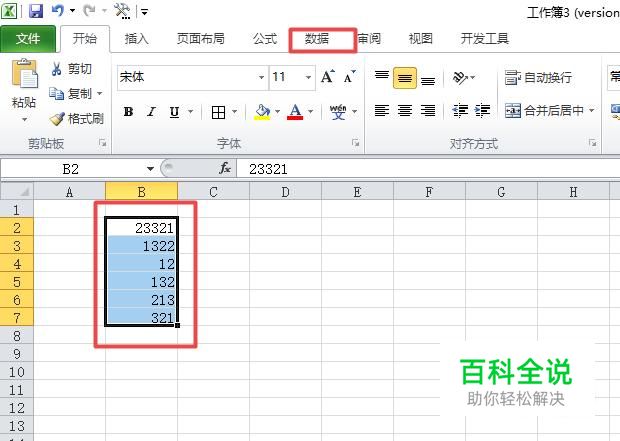Expand the 合并后居中 dropdown arrow
Image resolution: width=620 pixels, height=441 pixels.
[x=592, y=110]
